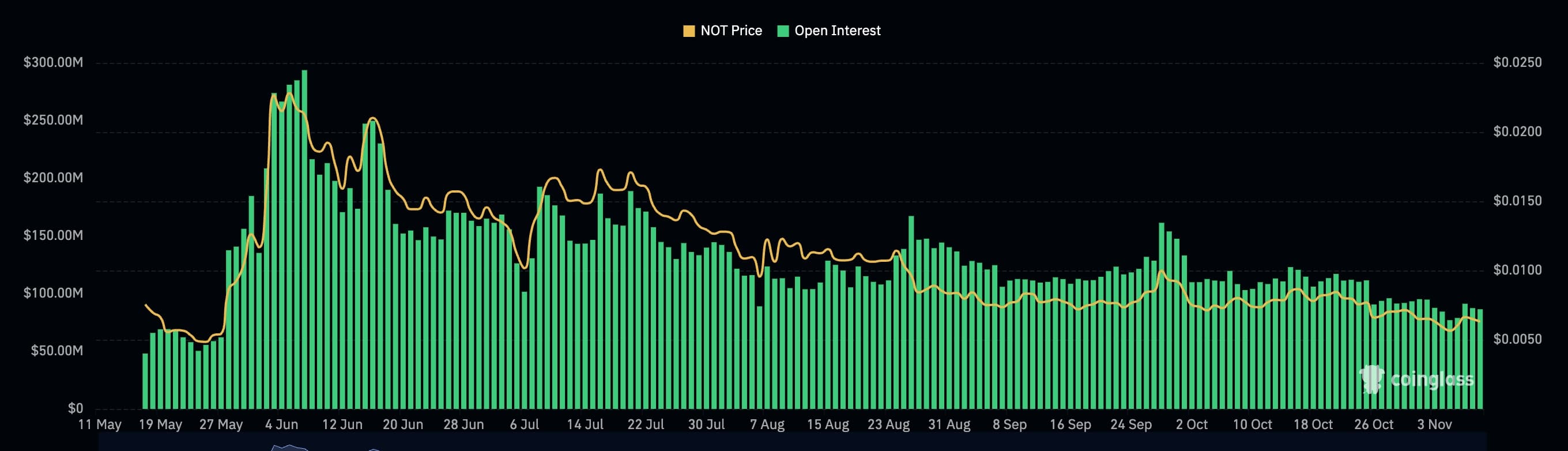Click the 26 Oct date label
The height and width of the screenshot is (451, 1568).
1374,425
